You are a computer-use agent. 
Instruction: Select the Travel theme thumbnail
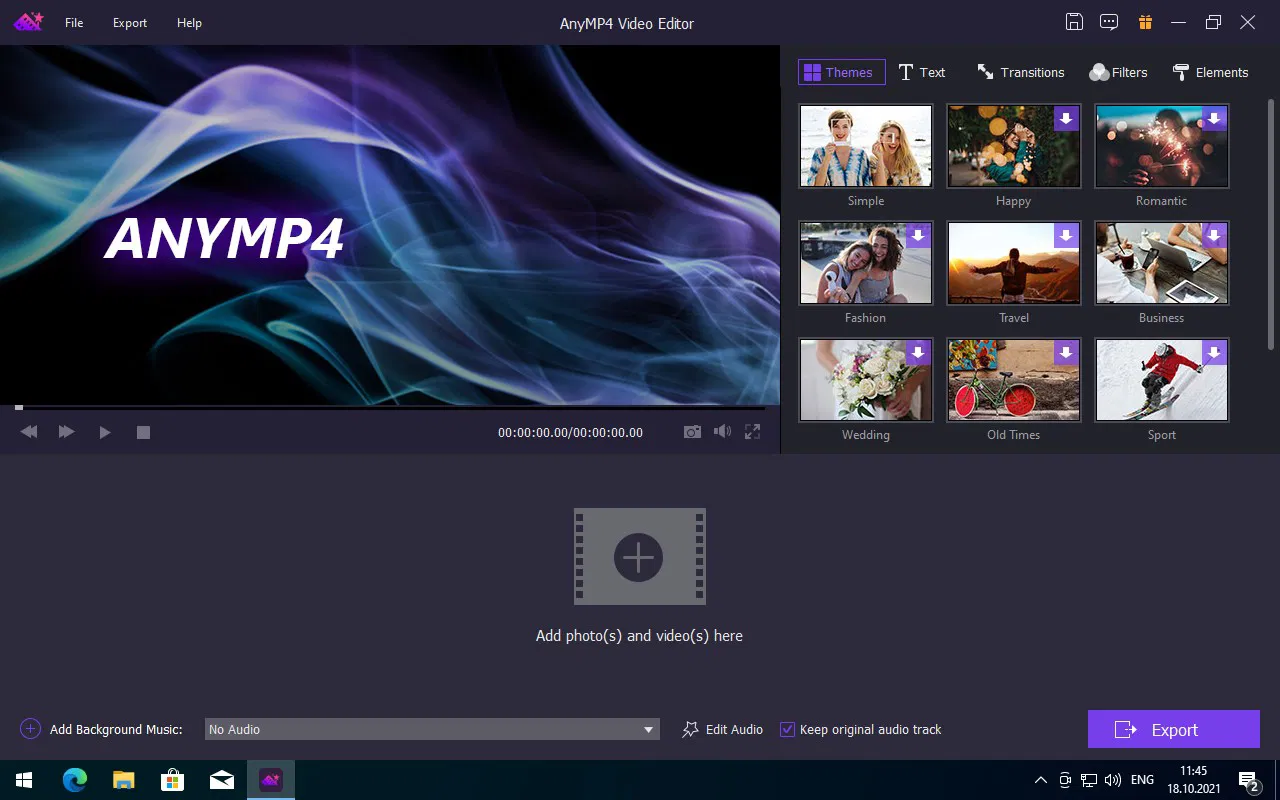(x=1013, y=262)
